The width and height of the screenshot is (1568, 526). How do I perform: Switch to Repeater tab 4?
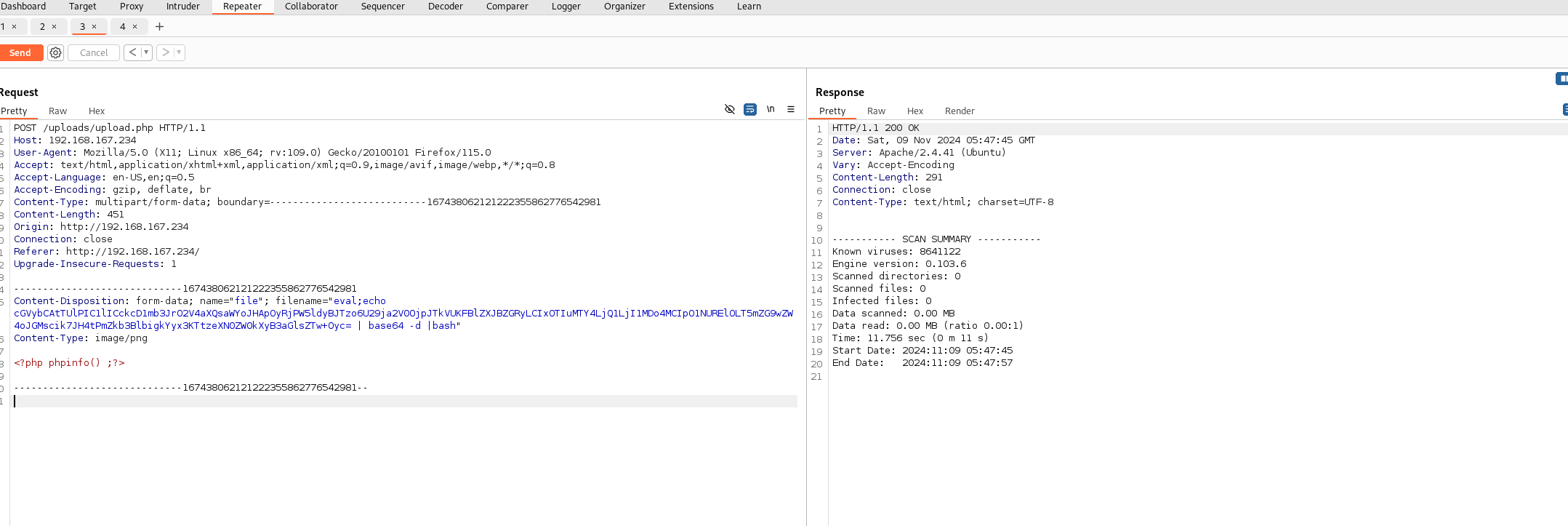pos(122,26)
